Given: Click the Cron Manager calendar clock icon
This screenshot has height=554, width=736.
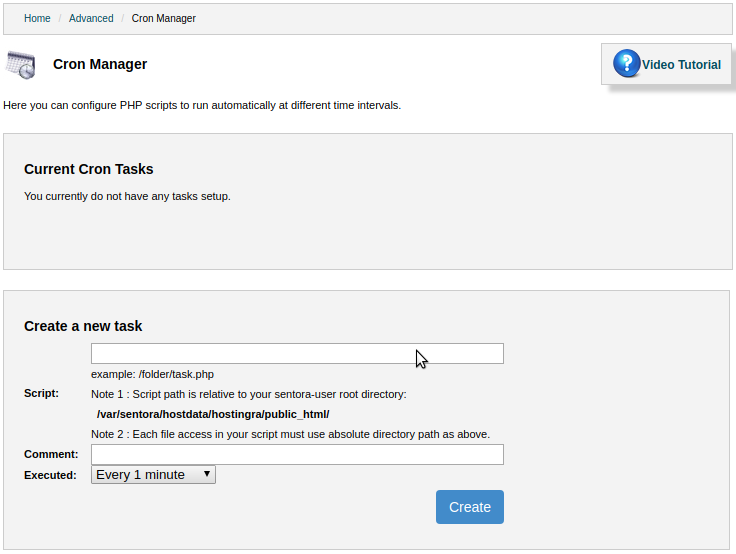Looking at the screenshot, I should pos(21,65).
